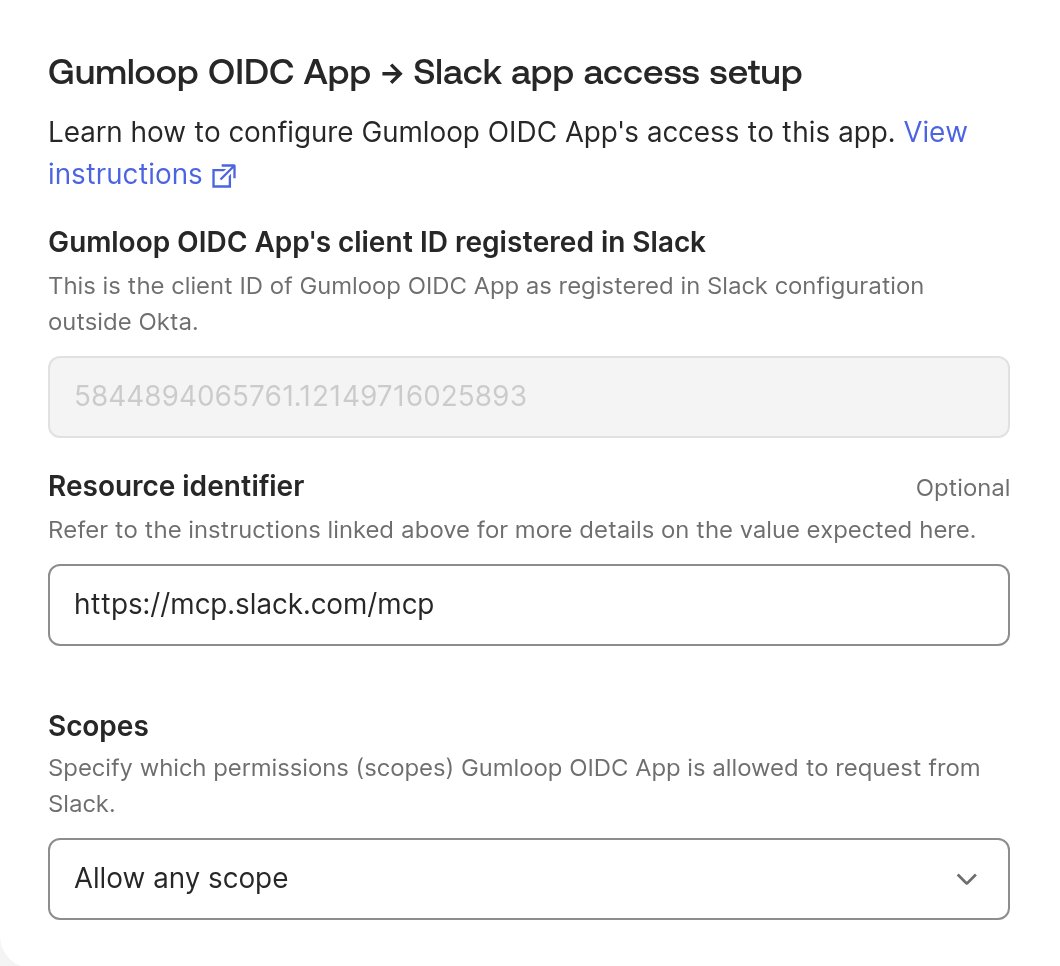Click the chevron arrow in Scopes dropdown
The height and width of the screenshot is (966, 1060).
[967, 879]
